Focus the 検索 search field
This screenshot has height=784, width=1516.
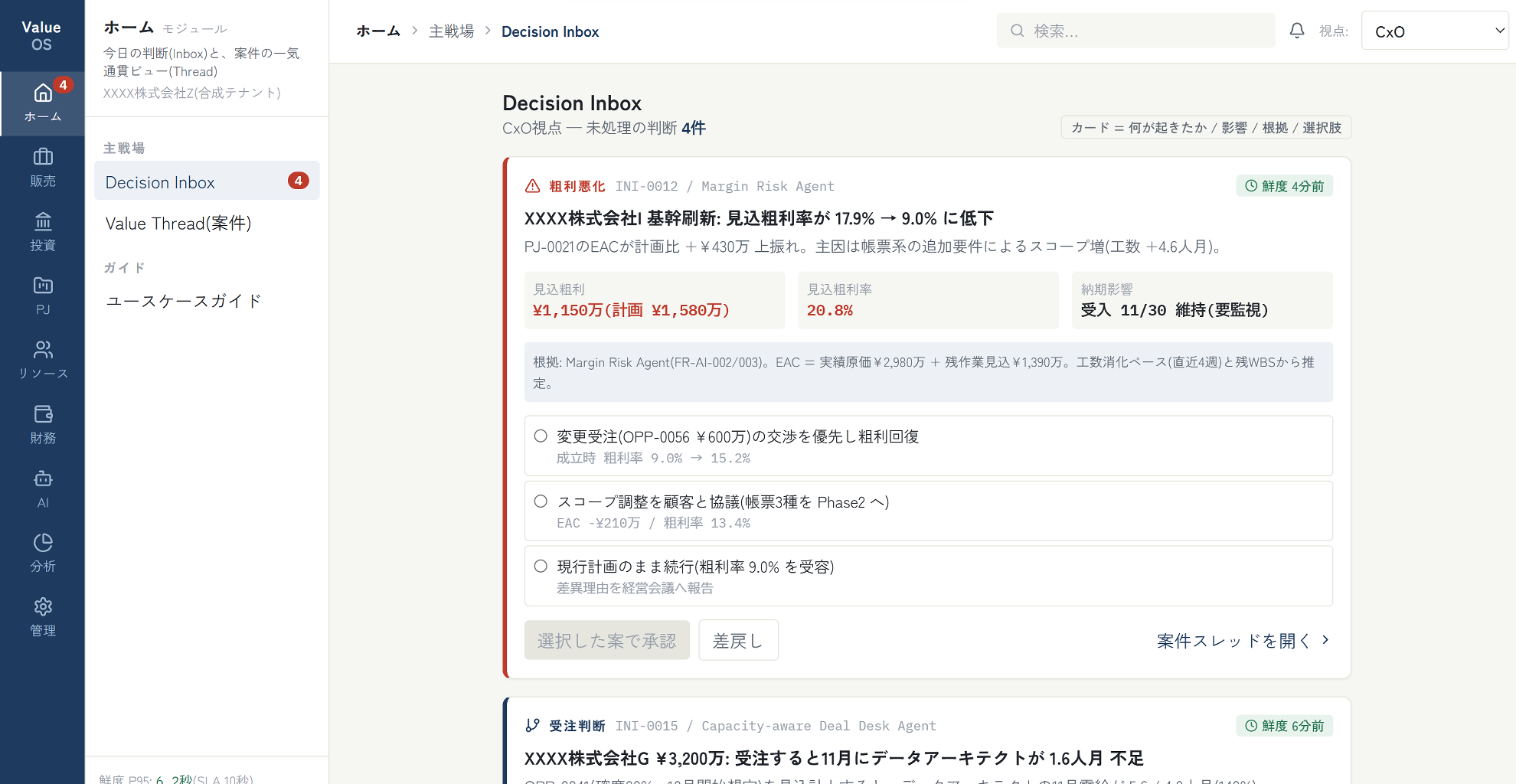(1135, 31)
